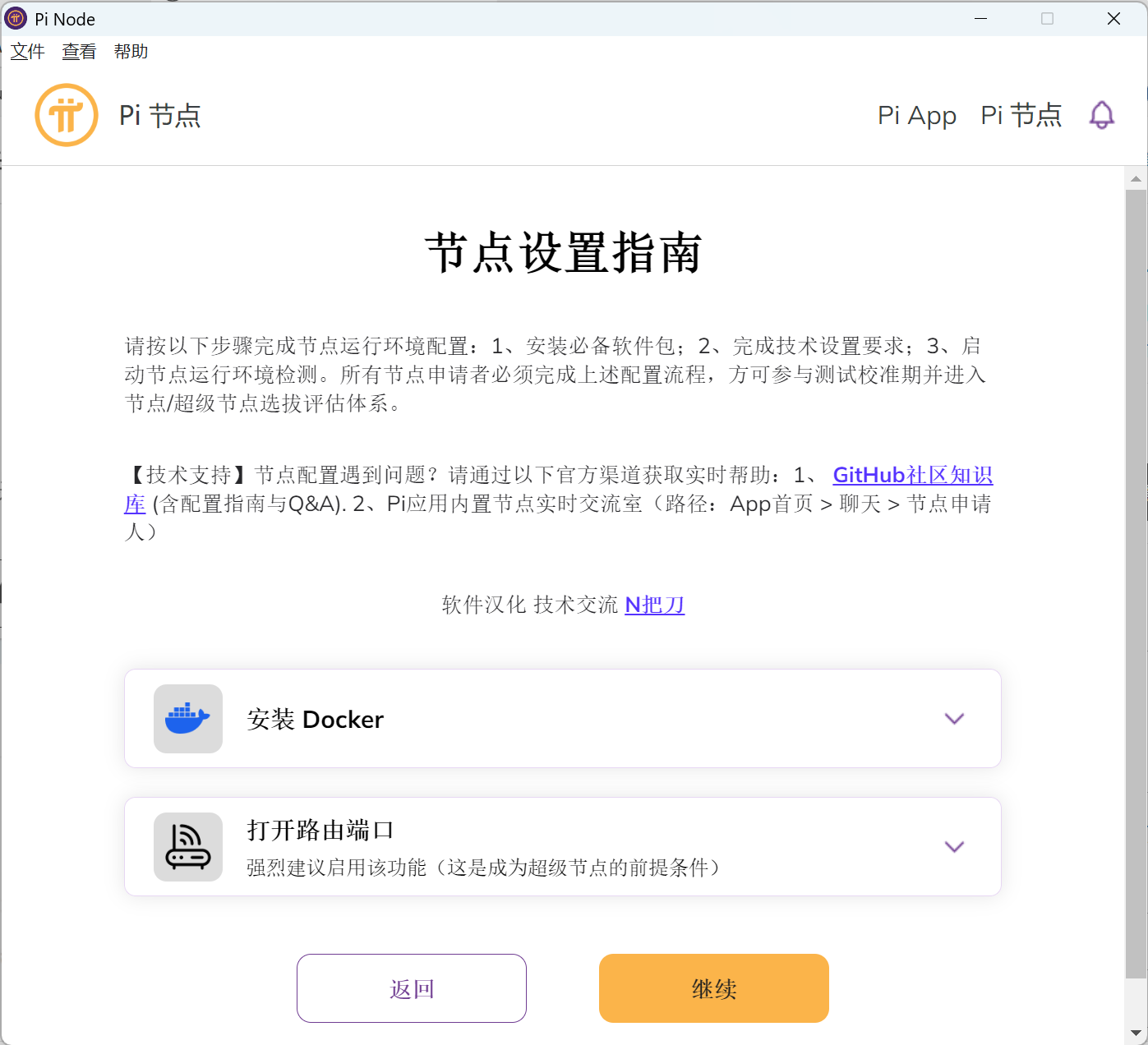Open the GitHub社区知识库 link
Image resolution: width=1148 pixels, height=1045 pixels.
pyautogui.click(x=913, y=476)
